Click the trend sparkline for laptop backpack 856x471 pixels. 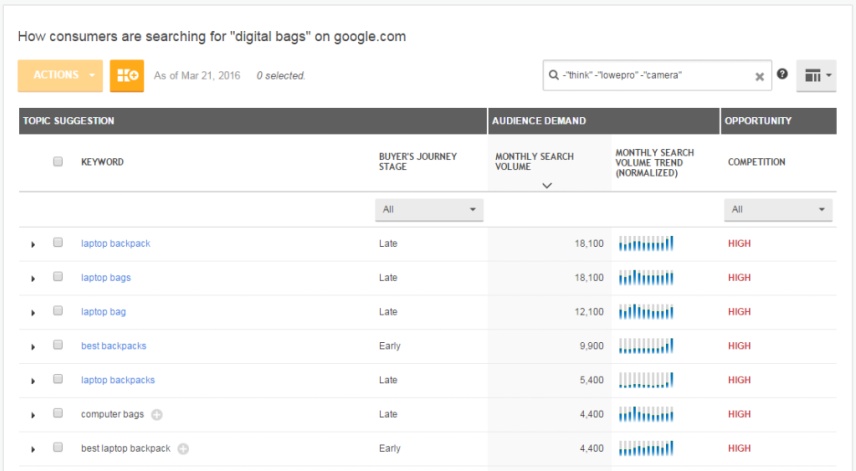[x=646, y=243]
